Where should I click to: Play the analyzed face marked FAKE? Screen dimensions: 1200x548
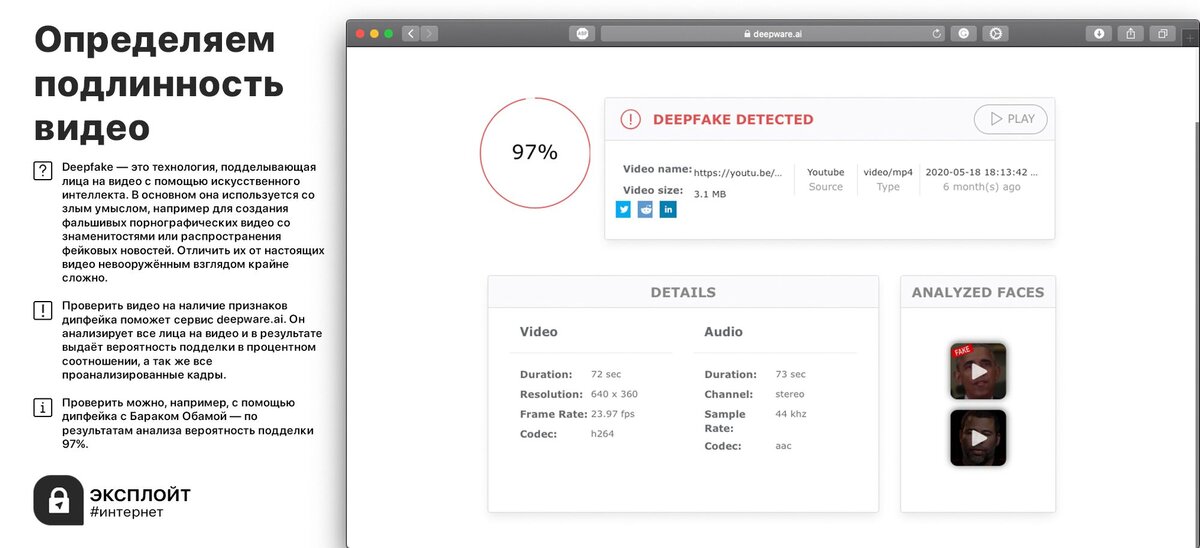point(978,371)
